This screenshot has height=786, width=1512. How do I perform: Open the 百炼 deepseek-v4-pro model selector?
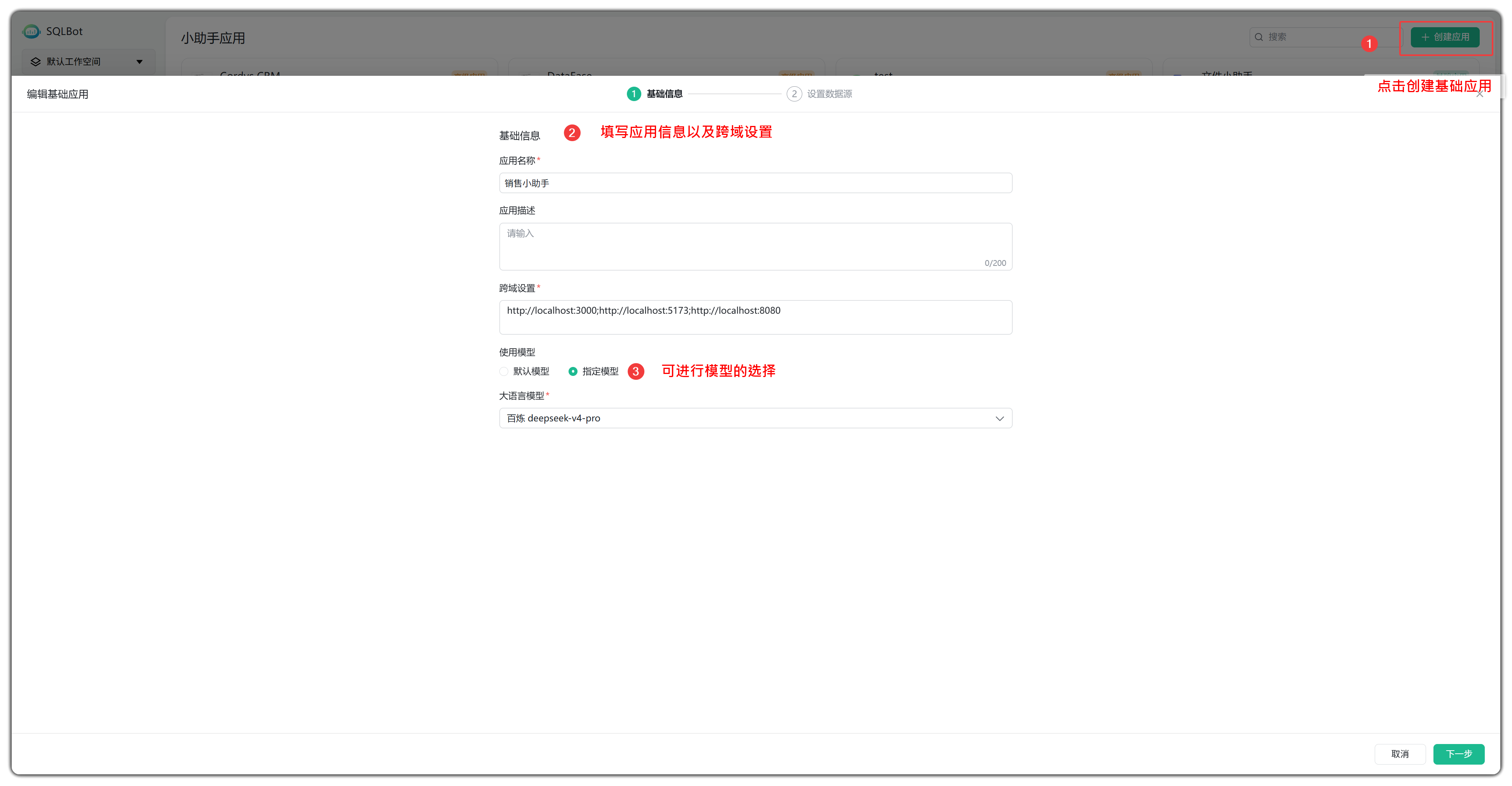coord(755,418)
